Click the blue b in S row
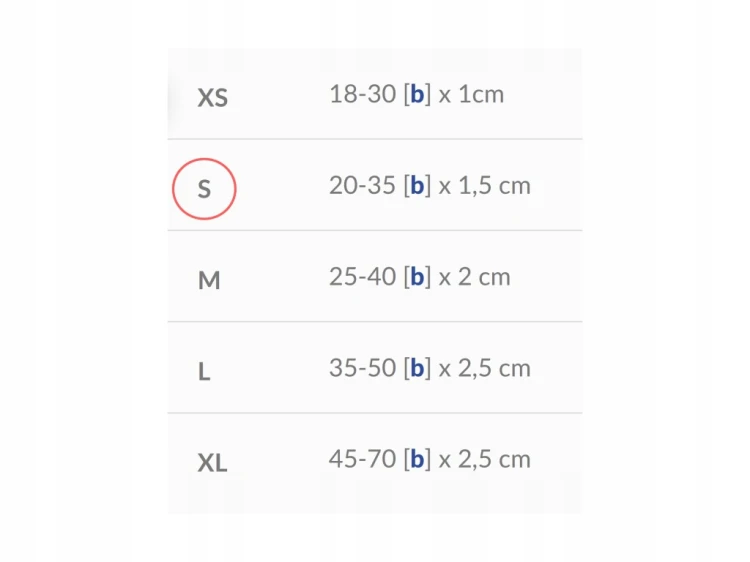Screen dimensions: 750x562 point(418,185)
